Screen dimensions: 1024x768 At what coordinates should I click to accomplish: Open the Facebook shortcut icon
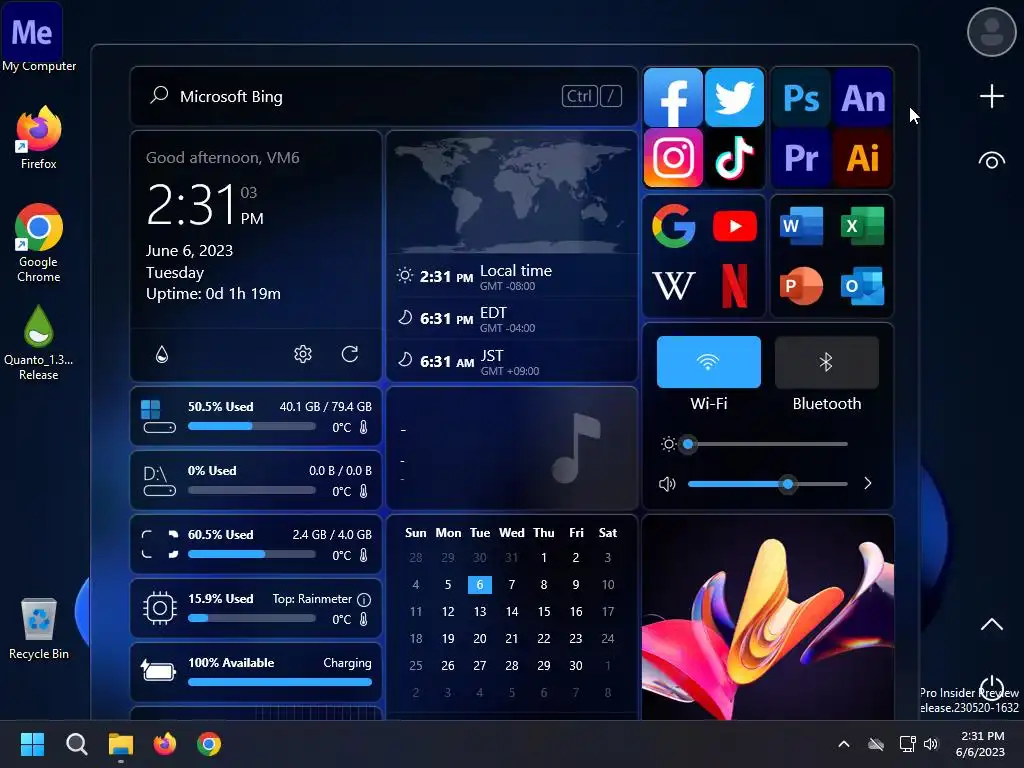click(x=673, y=97)
